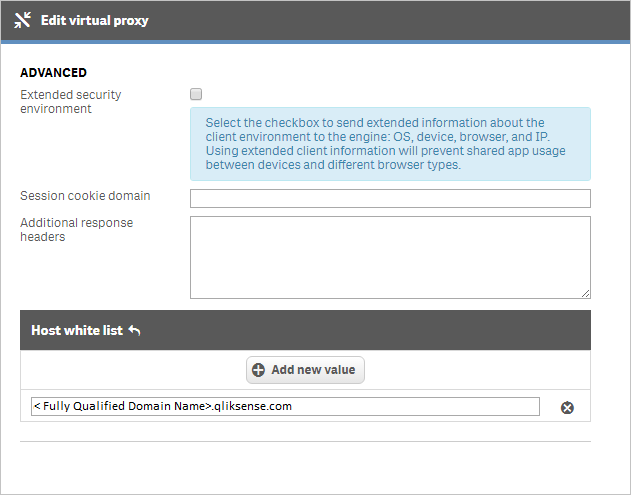Click the Edit virtual proxy title
This screenshot has width=631, height=495.
pos(95,20)
